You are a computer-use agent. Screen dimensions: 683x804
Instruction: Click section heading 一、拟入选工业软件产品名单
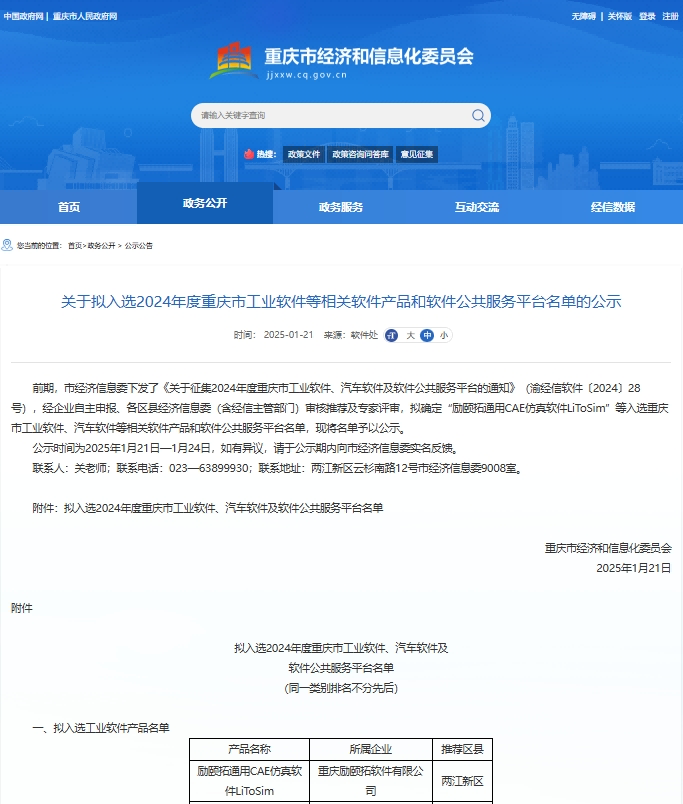pos(101,728)
